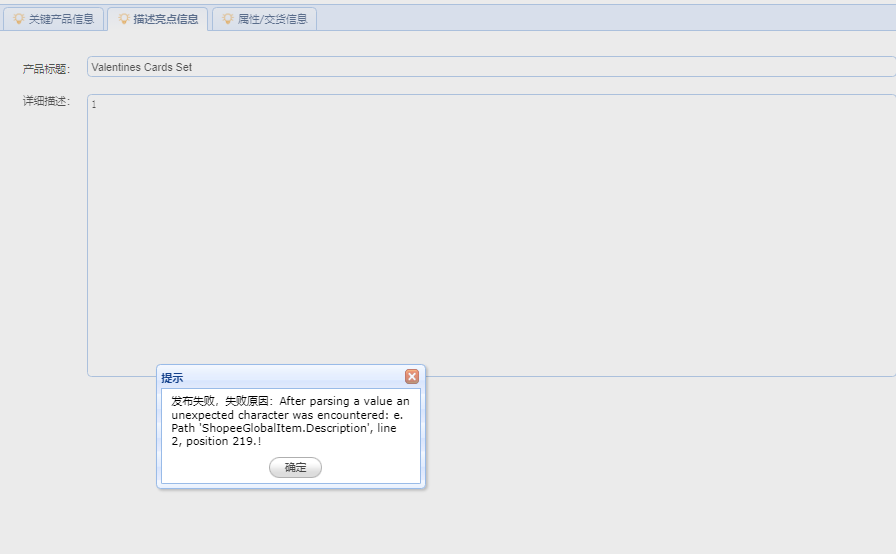The height and width of the screenshot is (554, 896).
Task: Focus the 产品标题 input with Valentines Cards Set
Action: pyautogui.click(x=491, y=67)
